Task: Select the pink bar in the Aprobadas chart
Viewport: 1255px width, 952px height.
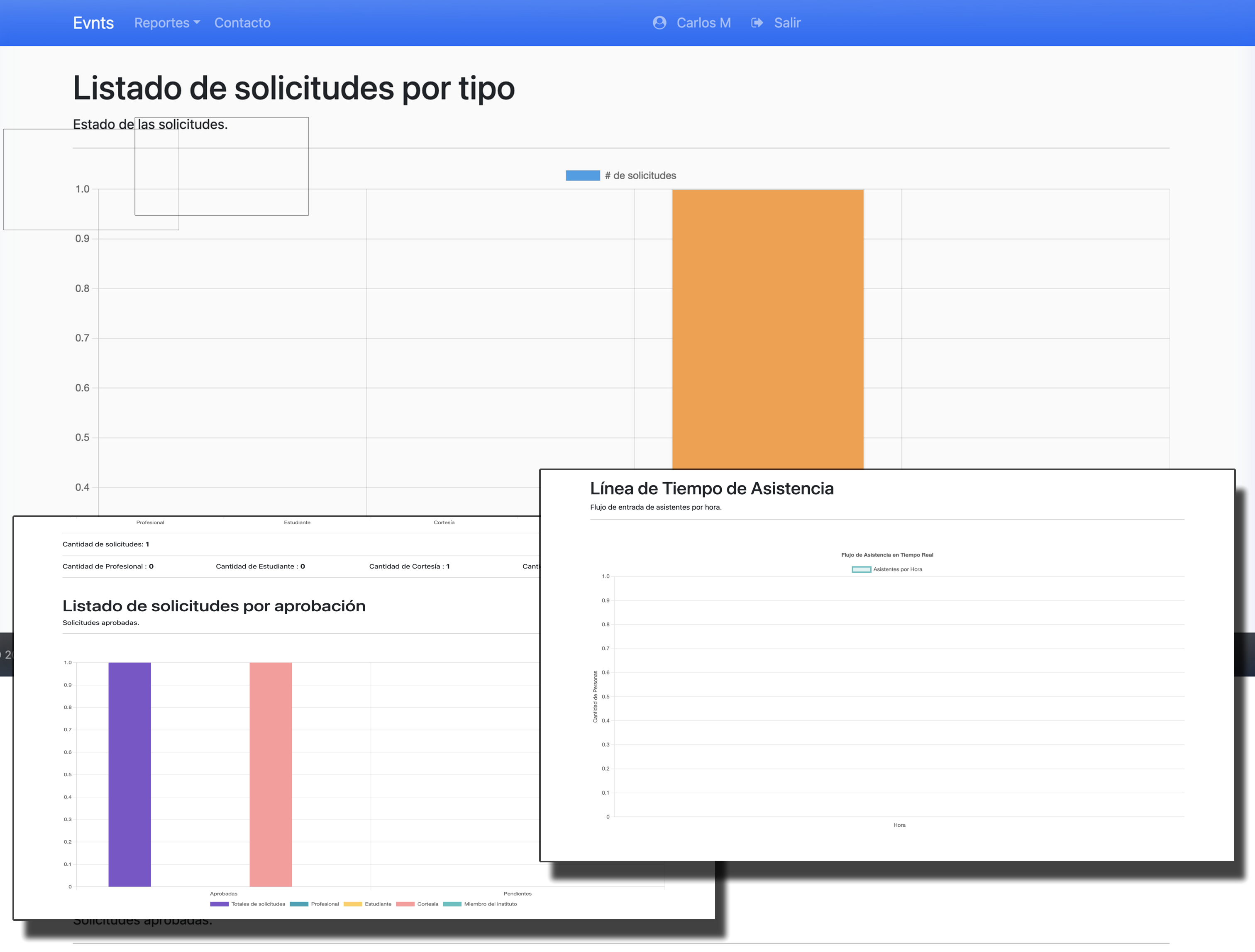Action: click(x=271, y=774)
